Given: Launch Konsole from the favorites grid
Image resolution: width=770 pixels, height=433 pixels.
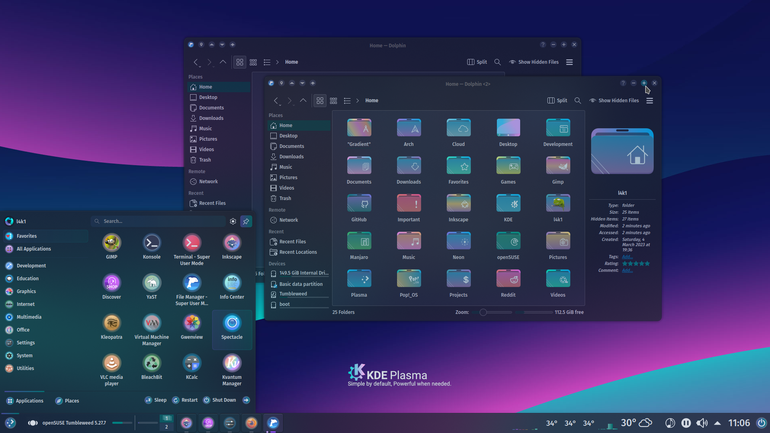Looking at the screenshot, I should pyautogui.click(x=152, y=247).
